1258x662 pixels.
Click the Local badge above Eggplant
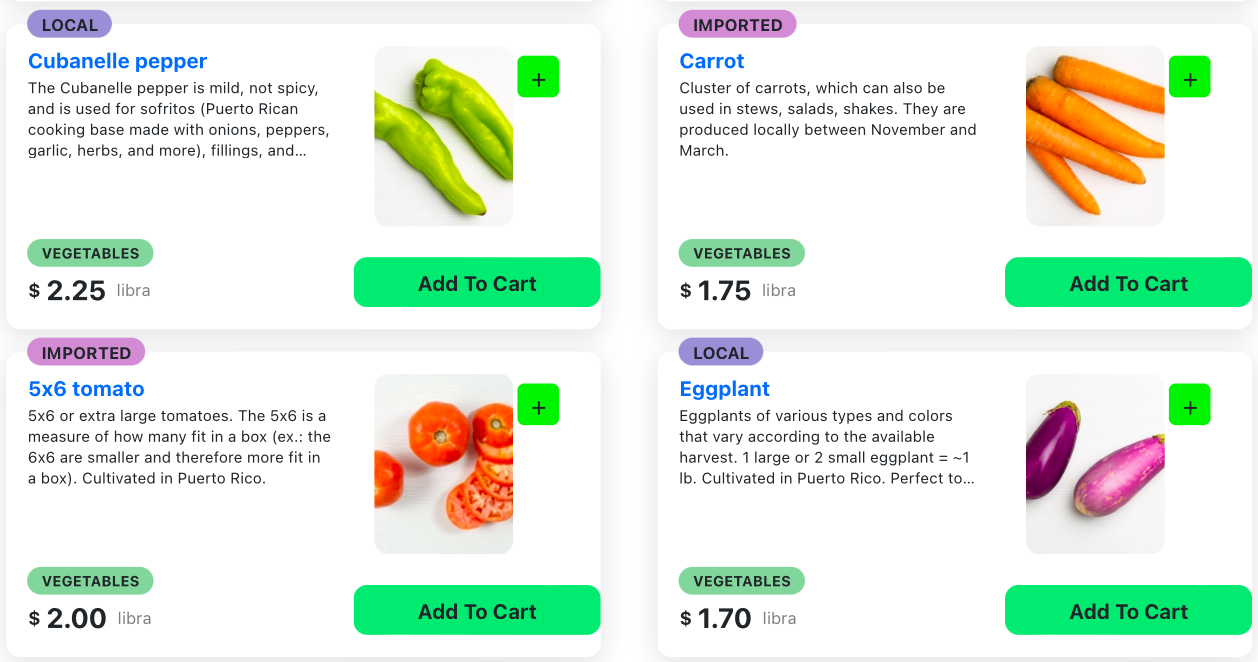[720, 353]
